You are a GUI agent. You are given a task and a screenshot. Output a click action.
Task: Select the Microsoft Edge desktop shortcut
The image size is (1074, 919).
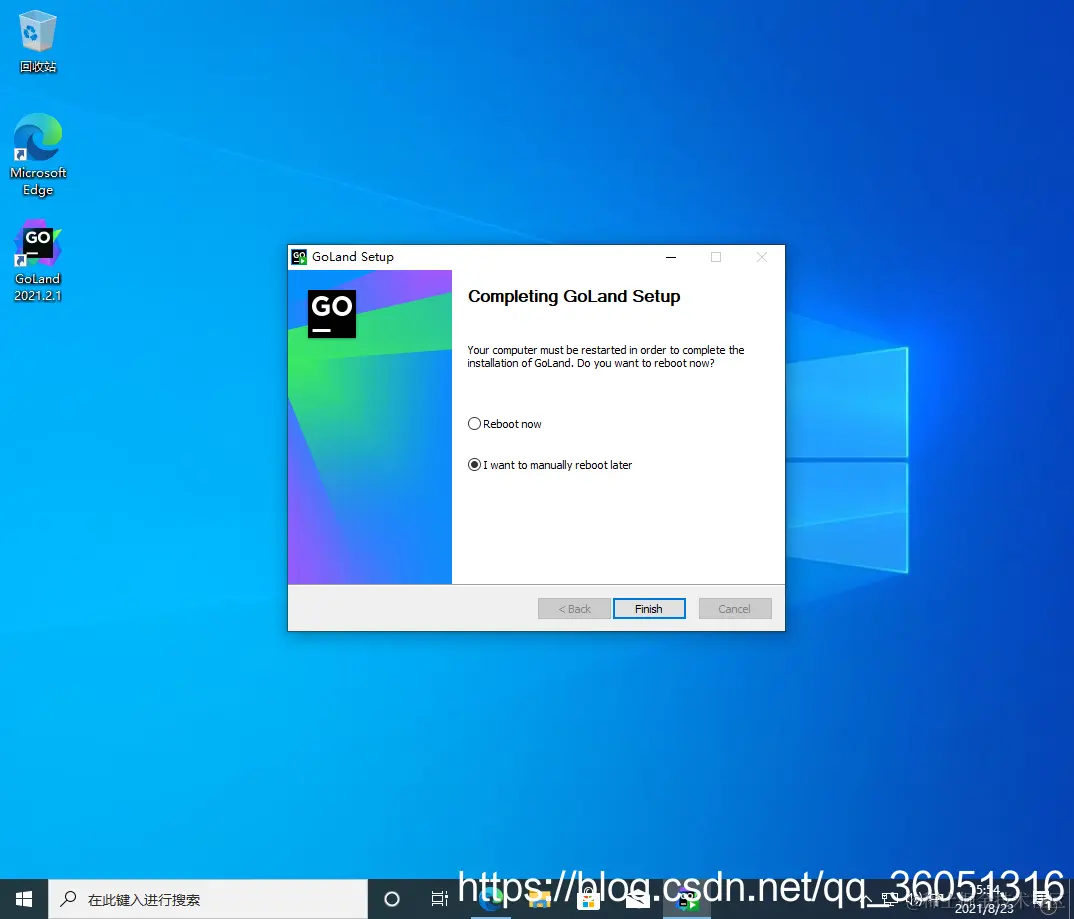coord(38,155)
